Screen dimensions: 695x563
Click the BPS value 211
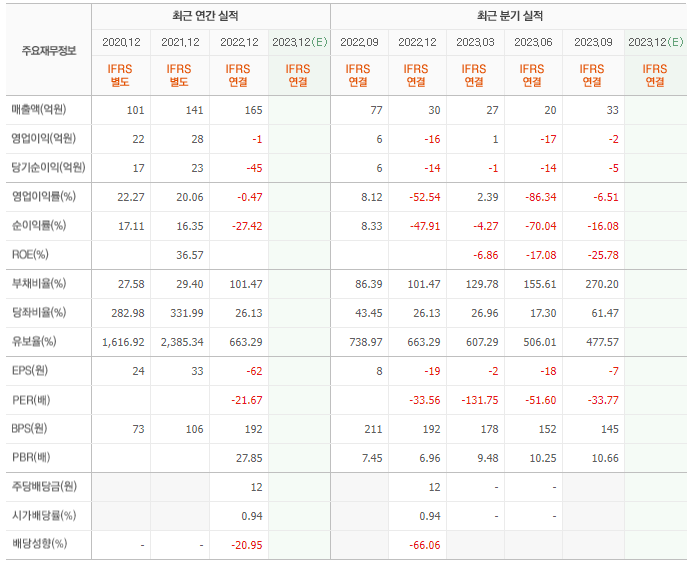coord(373,429)
